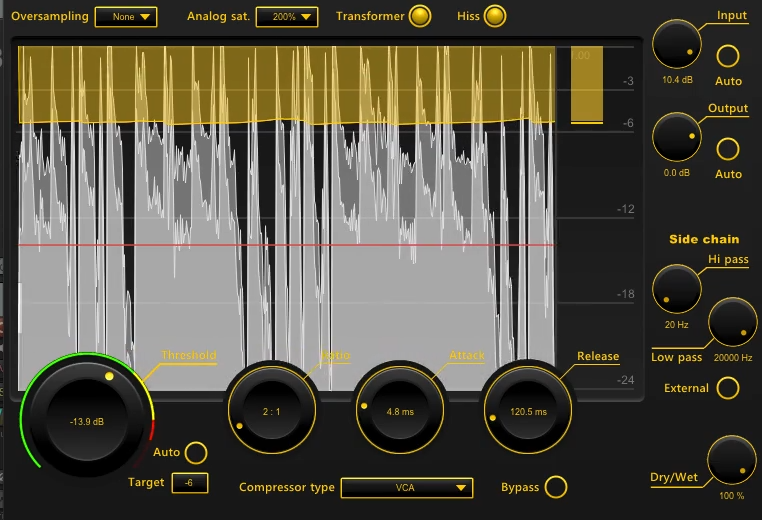Open the Oversampling dropdown
The image size is (762, 520).
[x=126, y=17]
